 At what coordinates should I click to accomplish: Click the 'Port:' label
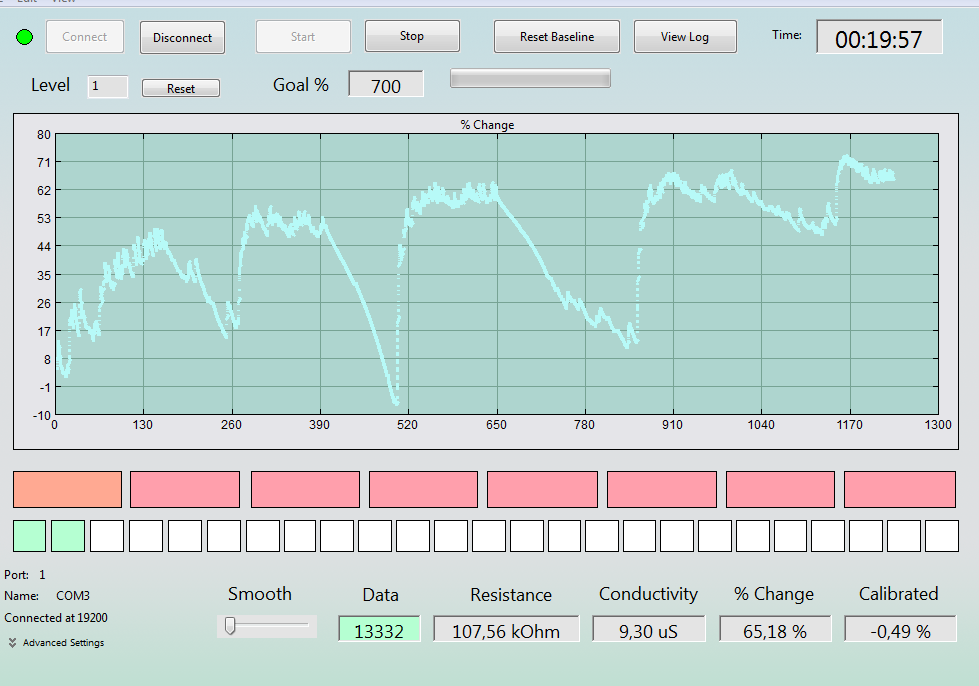tap(16, 574)
